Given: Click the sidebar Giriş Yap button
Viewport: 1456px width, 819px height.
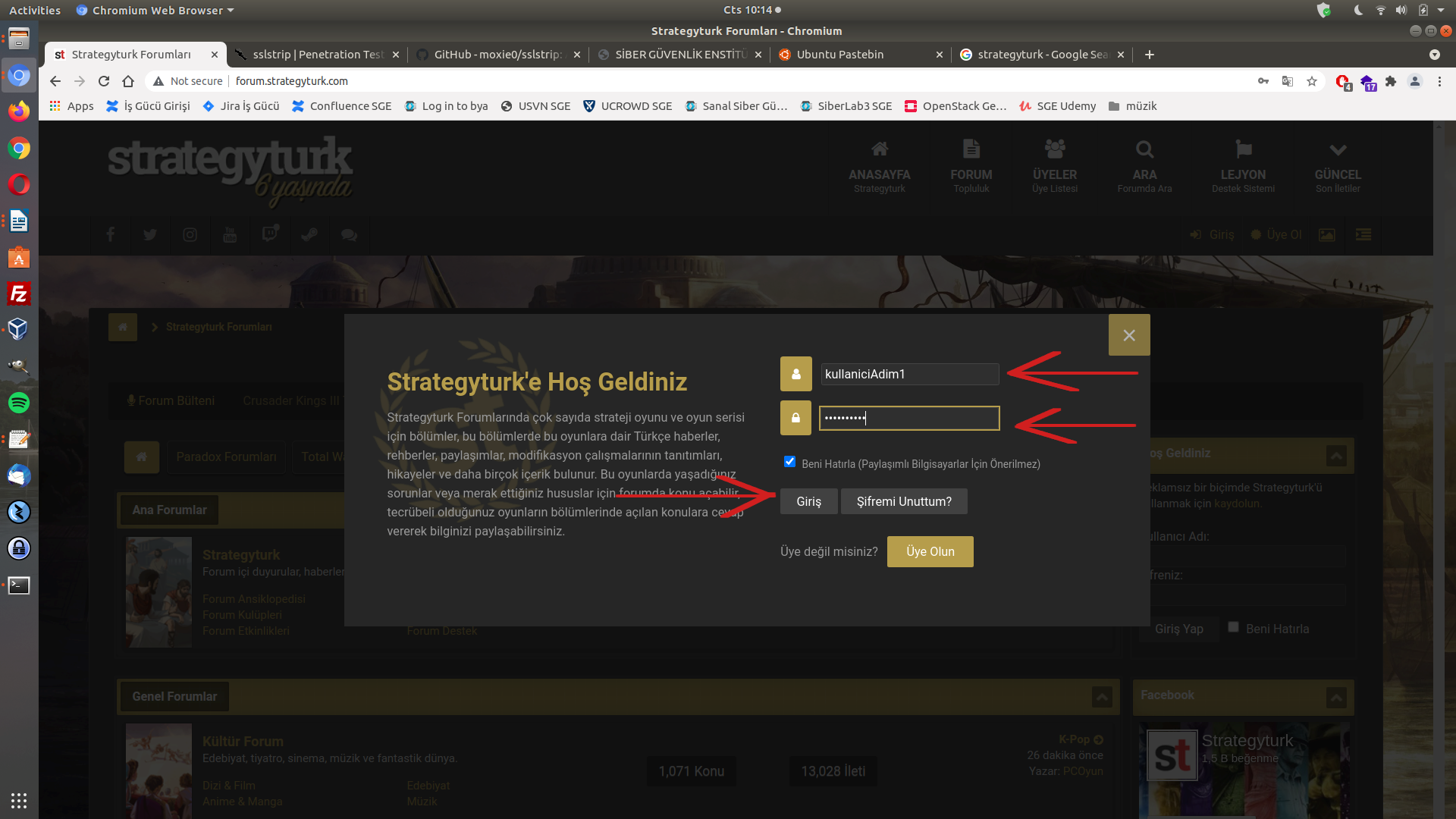Looking at the screenshot, I should point(1178,629).
